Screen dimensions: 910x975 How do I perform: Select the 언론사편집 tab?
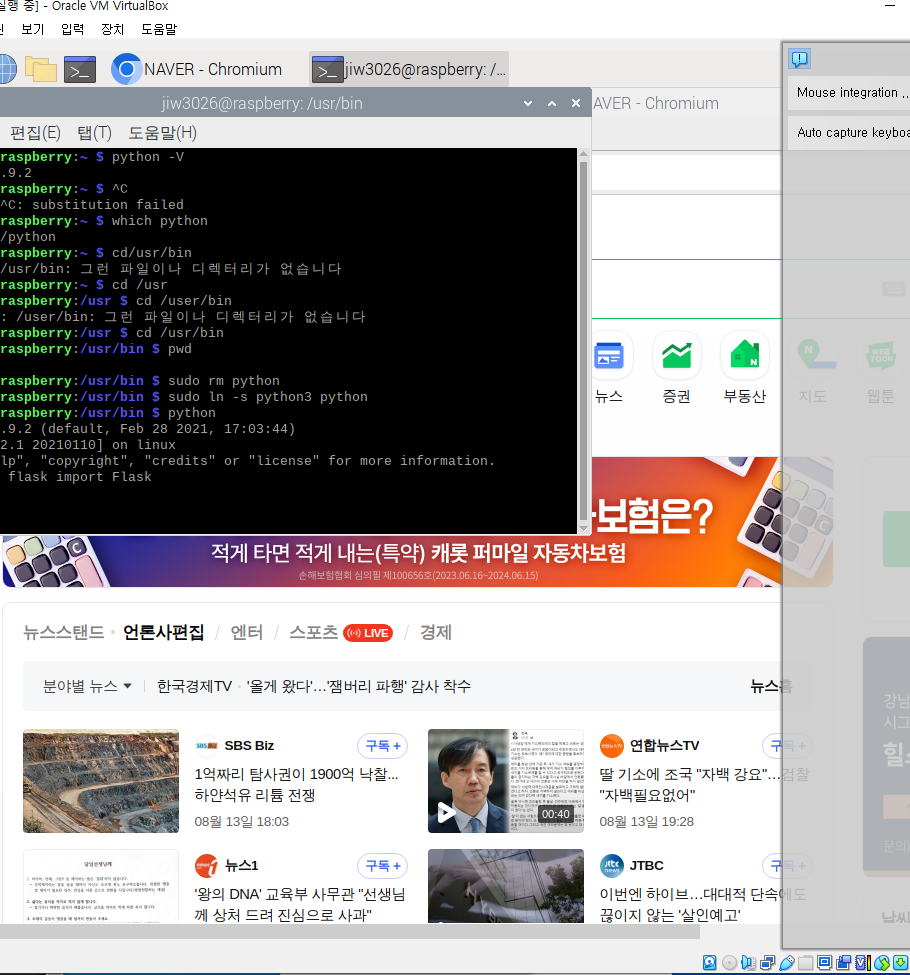click(x=164, y=632)
